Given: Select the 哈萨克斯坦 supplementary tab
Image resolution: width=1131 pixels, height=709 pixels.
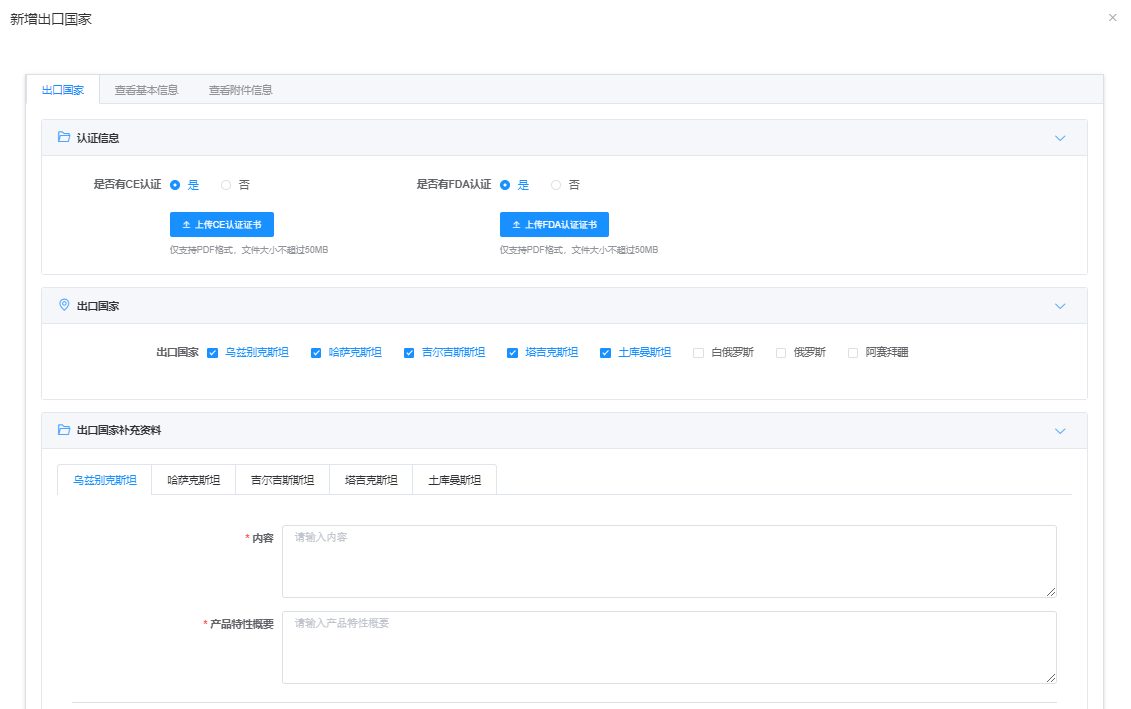Looking at the screenshot, I should tap(193, 480).
